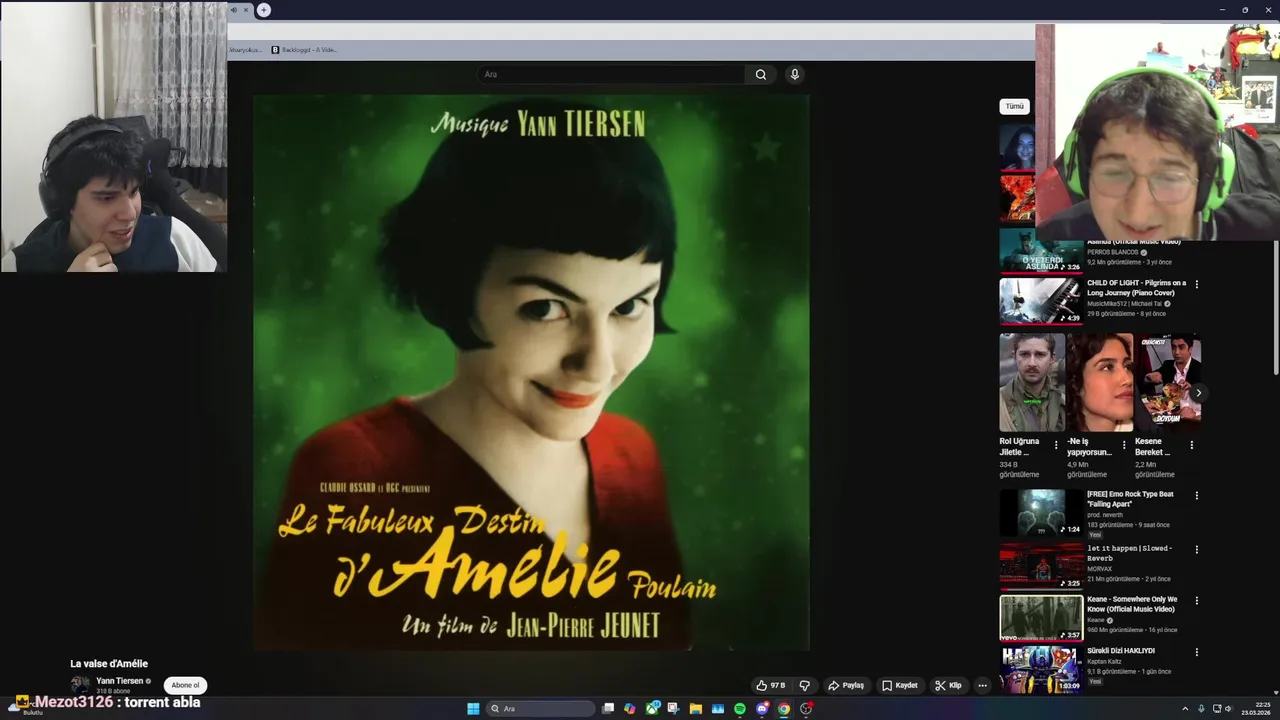Viewport: 1280px width, 720px height.
Task: Click the Windows taskbar Ara search box
Action: pyautogui.click(x=541, y=709)
